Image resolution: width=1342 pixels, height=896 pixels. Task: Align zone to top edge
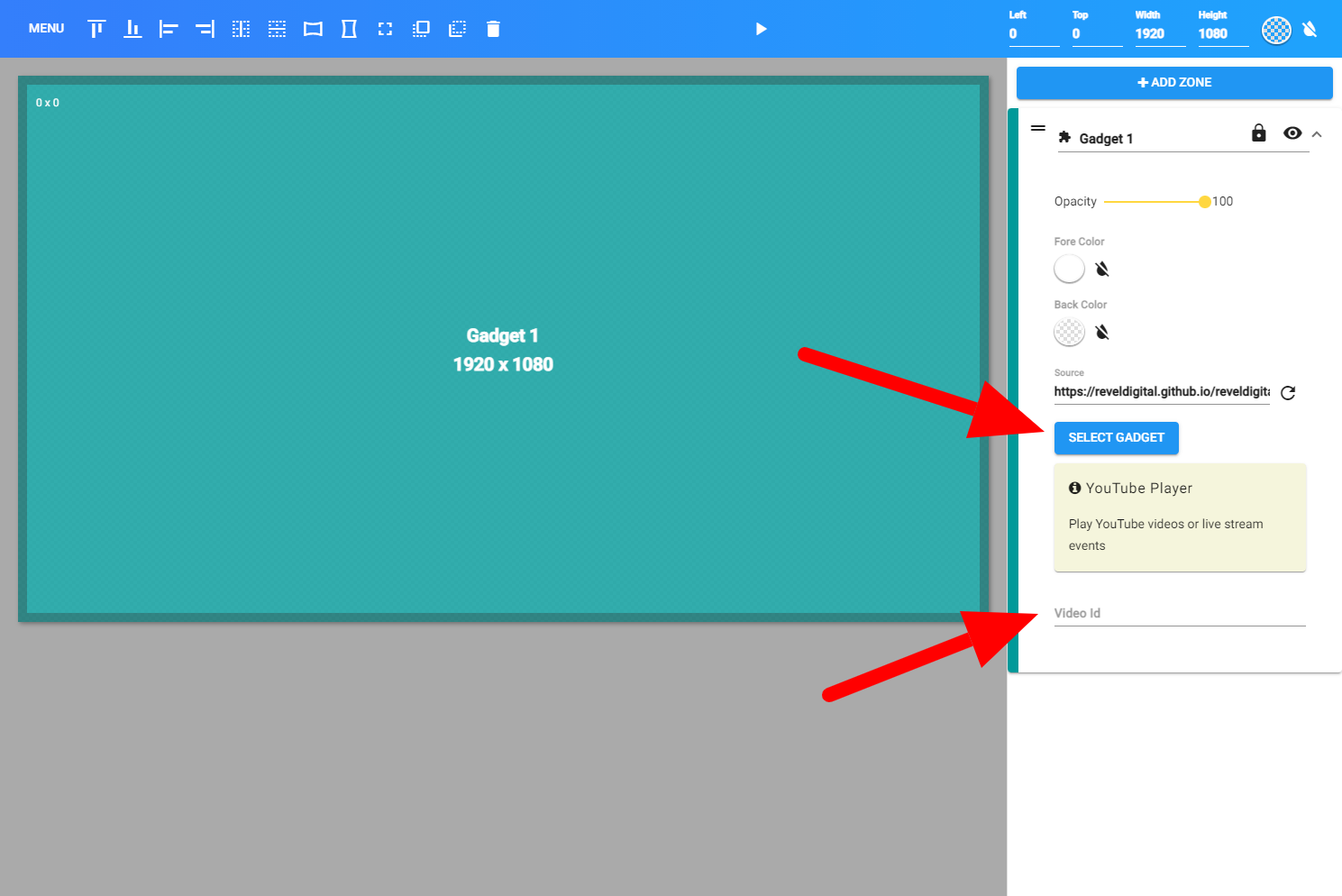click(x=96, y=29)
